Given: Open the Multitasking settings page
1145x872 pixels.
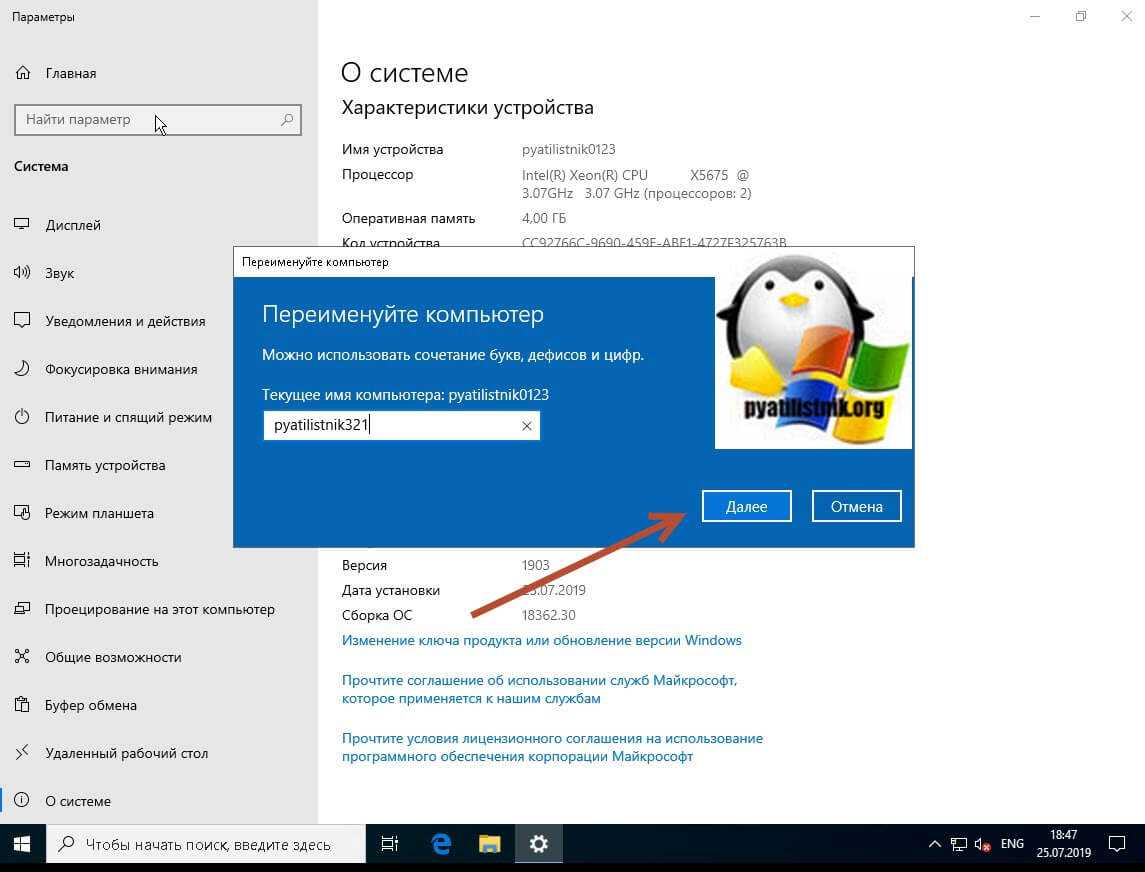Looking at the screenshot, I should 101,561.
